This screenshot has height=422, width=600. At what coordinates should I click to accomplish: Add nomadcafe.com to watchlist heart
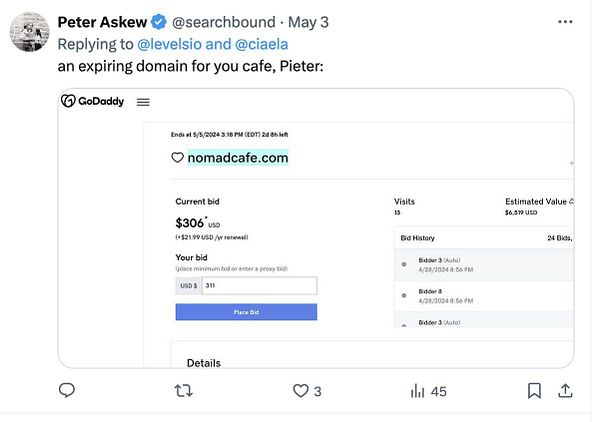[x=178, y=158]
